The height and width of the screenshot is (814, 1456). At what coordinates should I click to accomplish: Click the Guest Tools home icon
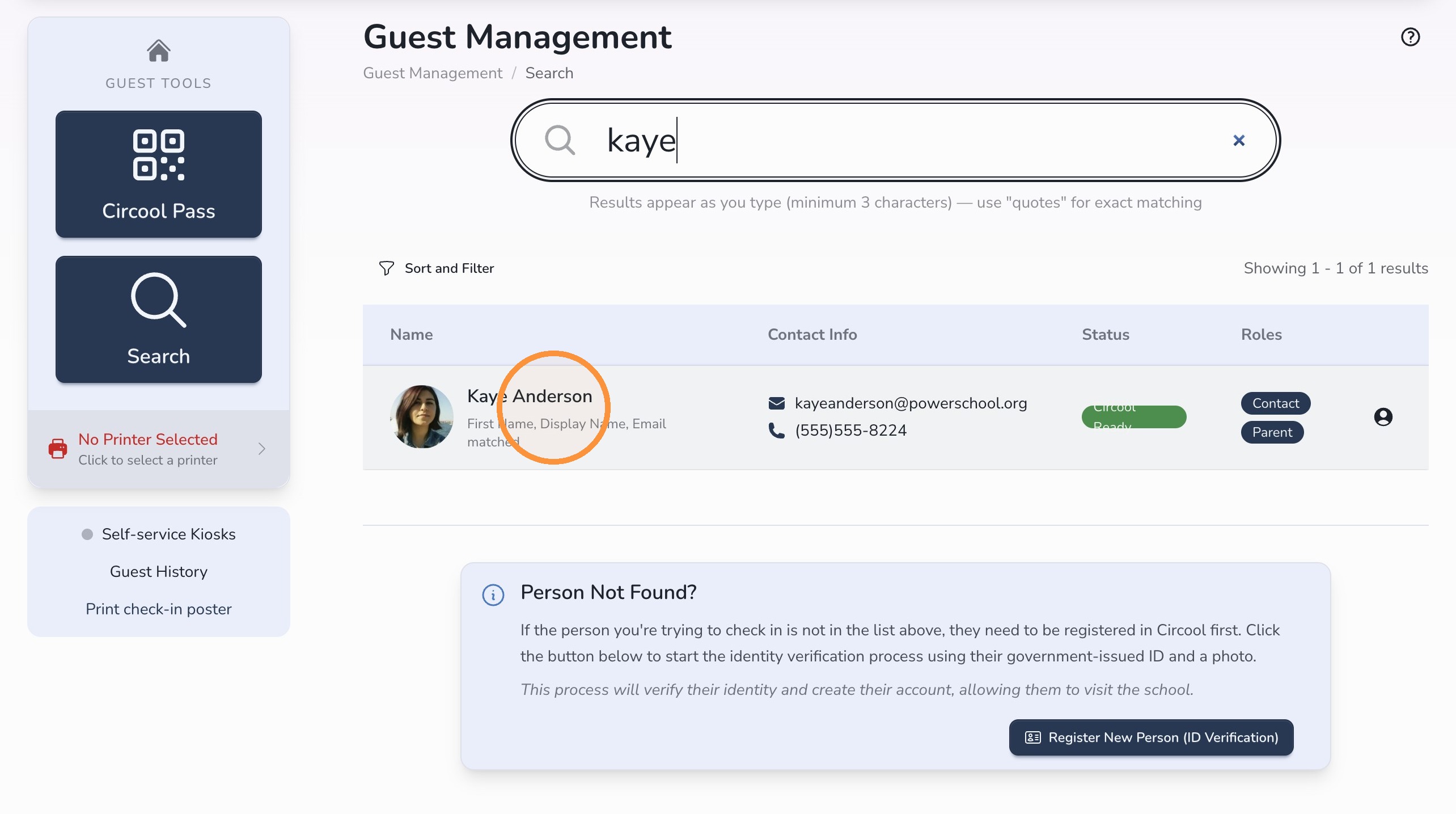click(158, 50)
